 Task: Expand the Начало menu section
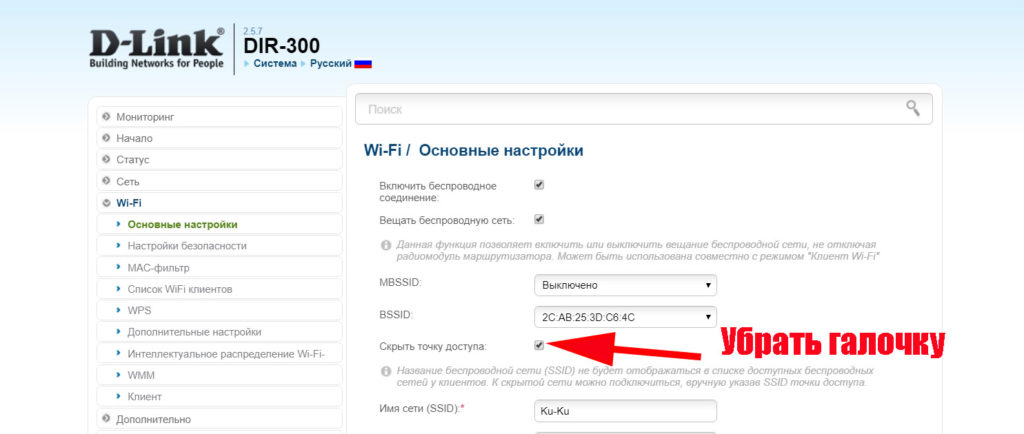click(x=219, y=138)
